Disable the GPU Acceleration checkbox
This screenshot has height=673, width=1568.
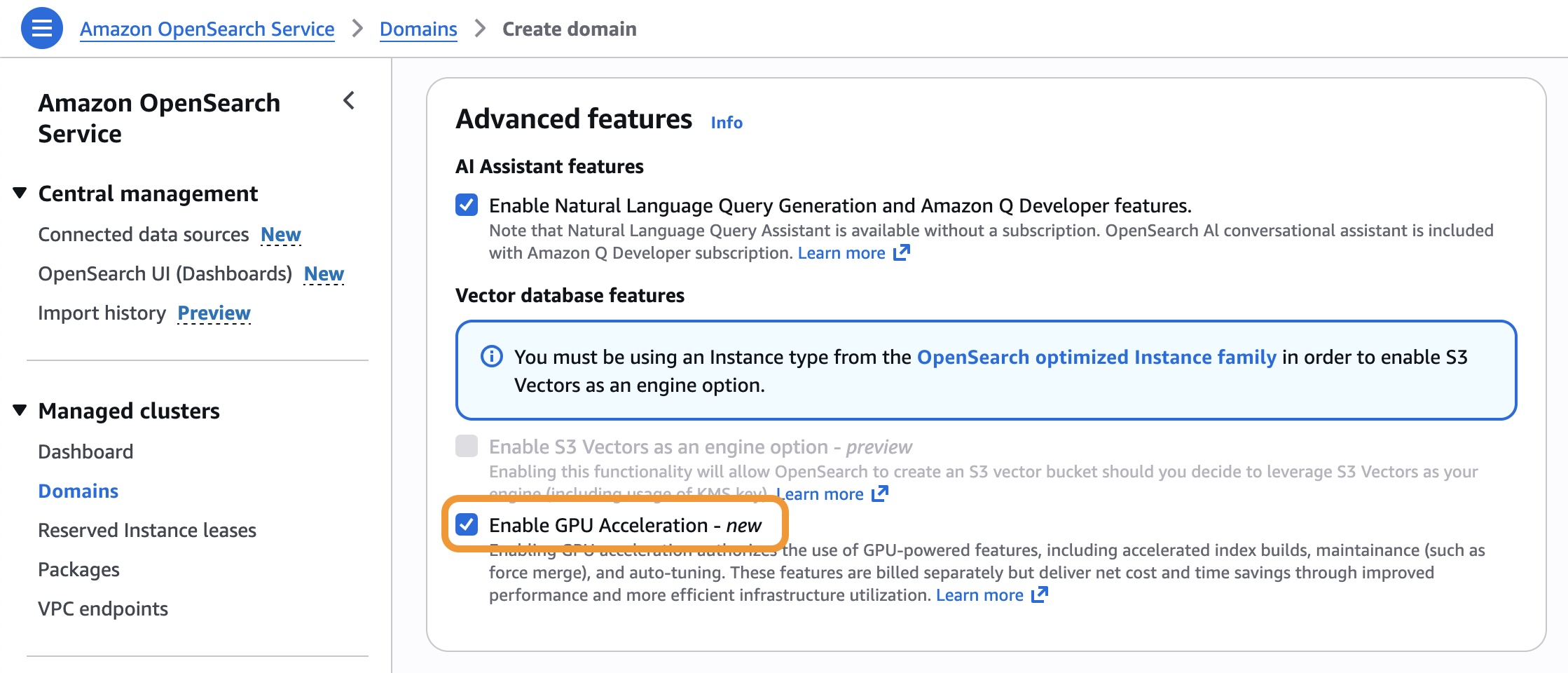pyautogui.click(x=467, y=524)
